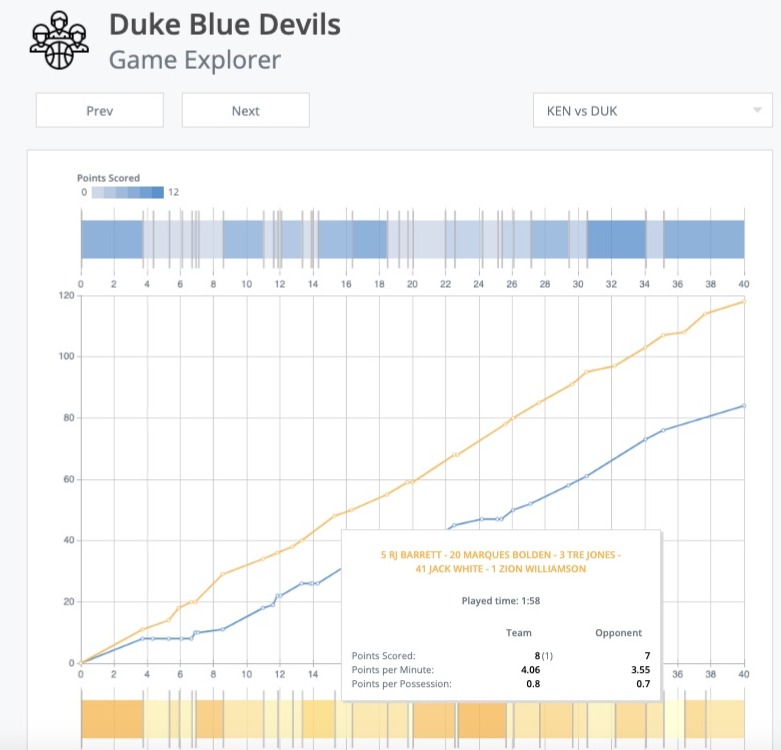Select the dark blue lineup segment near minute 32
This screenshot has width=781, height=750.
(616, 241)
